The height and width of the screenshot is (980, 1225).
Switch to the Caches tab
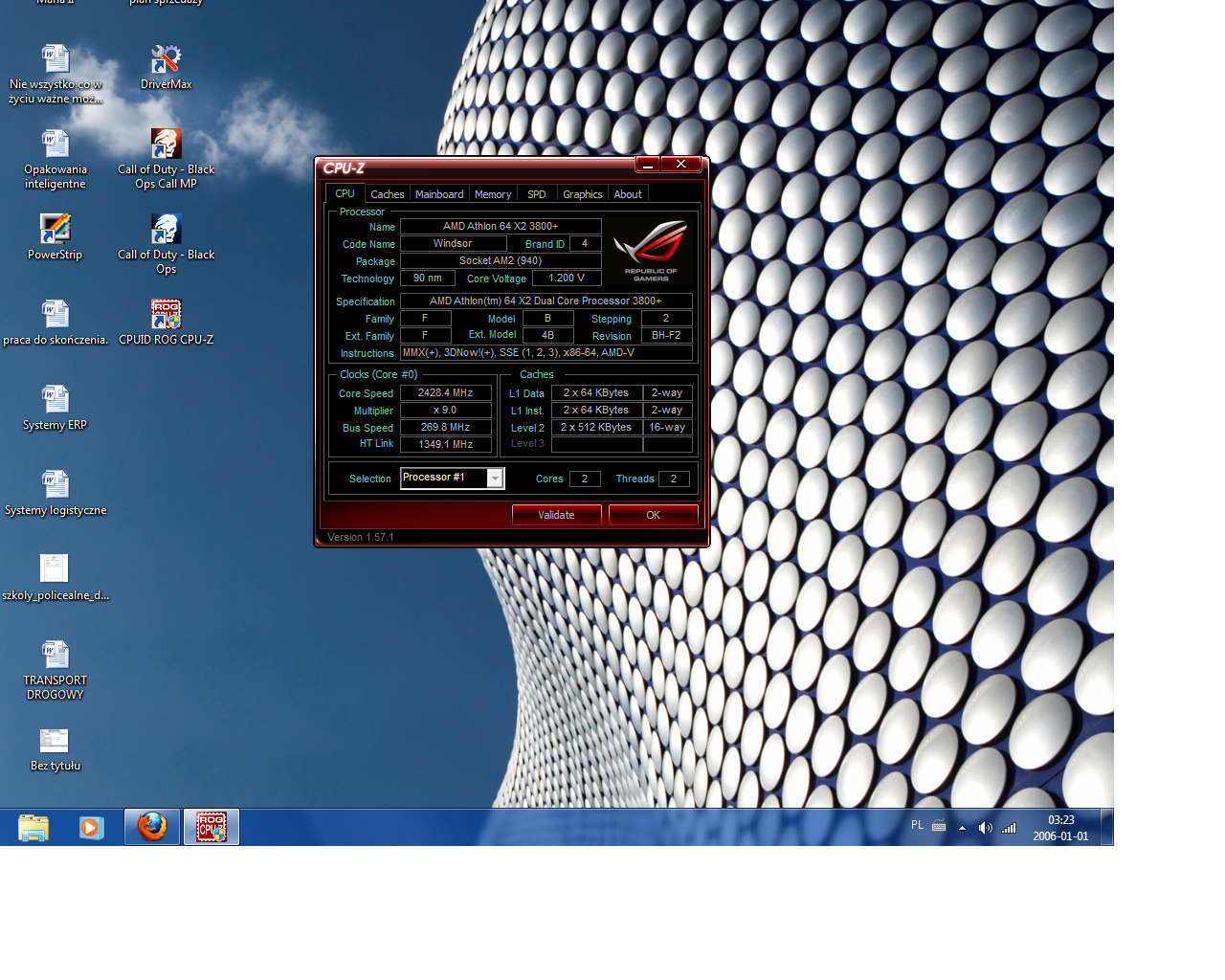click(x=388, y=194)
